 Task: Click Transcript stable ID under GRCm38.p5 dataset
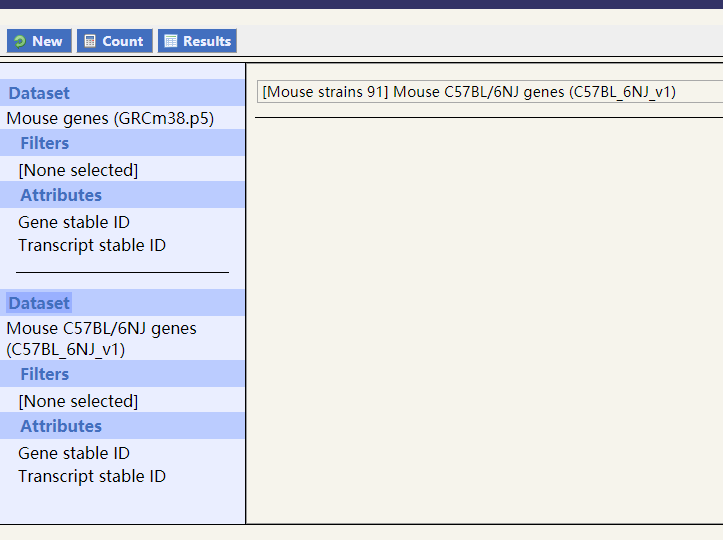(92, 245)
